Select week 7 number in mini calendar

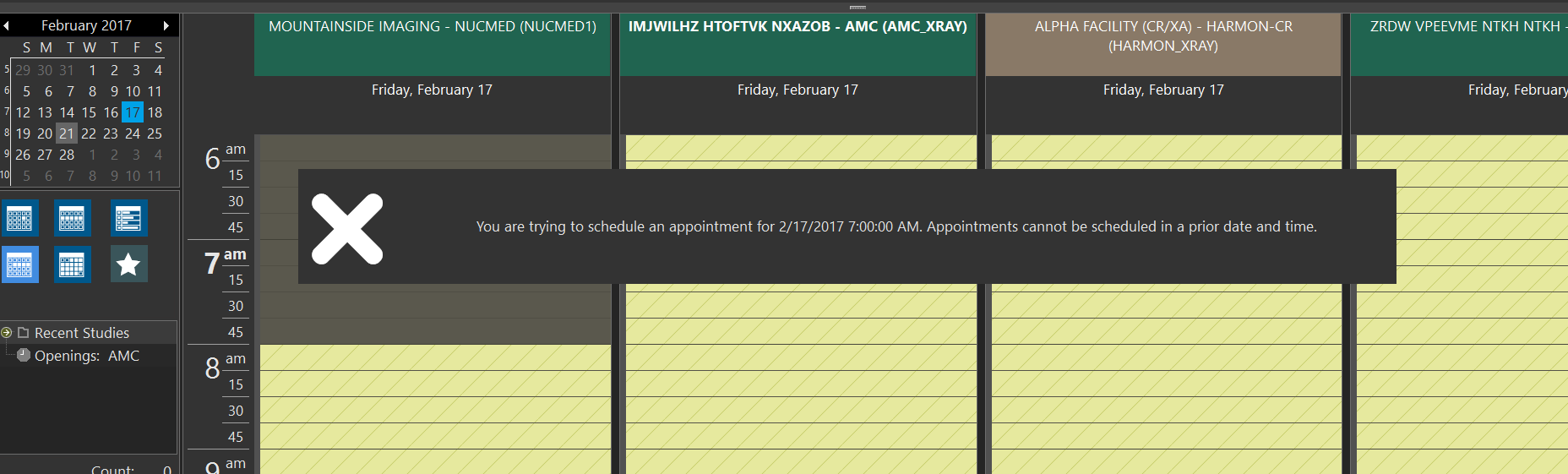pos(7,112)
